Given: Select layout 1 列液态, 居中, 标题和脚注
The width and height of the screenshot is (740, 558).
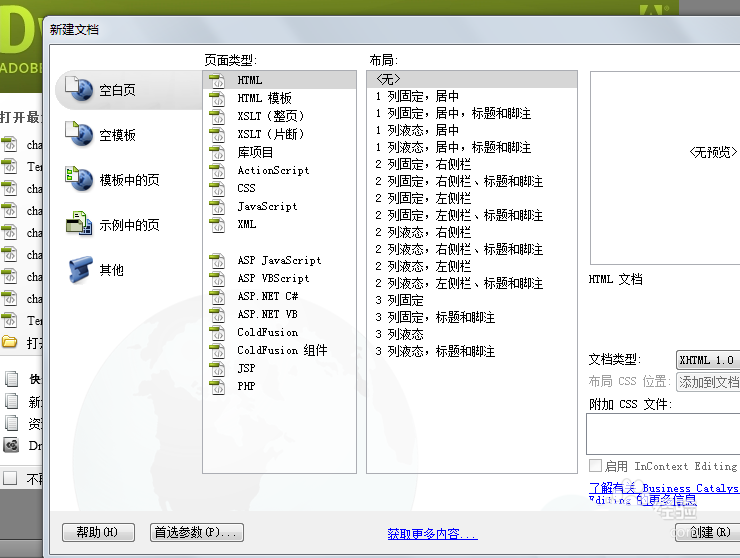Looking at the screenshot, I should [x=472, y=147].
